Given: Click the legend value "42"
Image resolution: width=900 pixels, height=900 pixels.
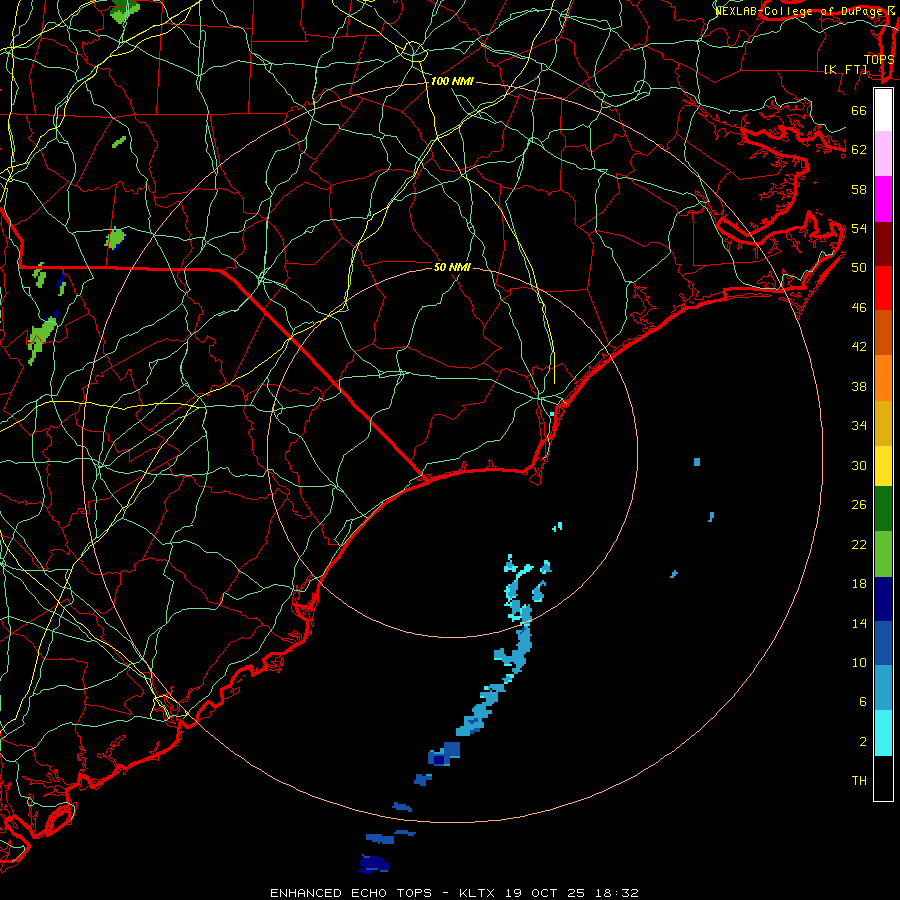Looking at the screenshot, I should (x=859, y=346).
